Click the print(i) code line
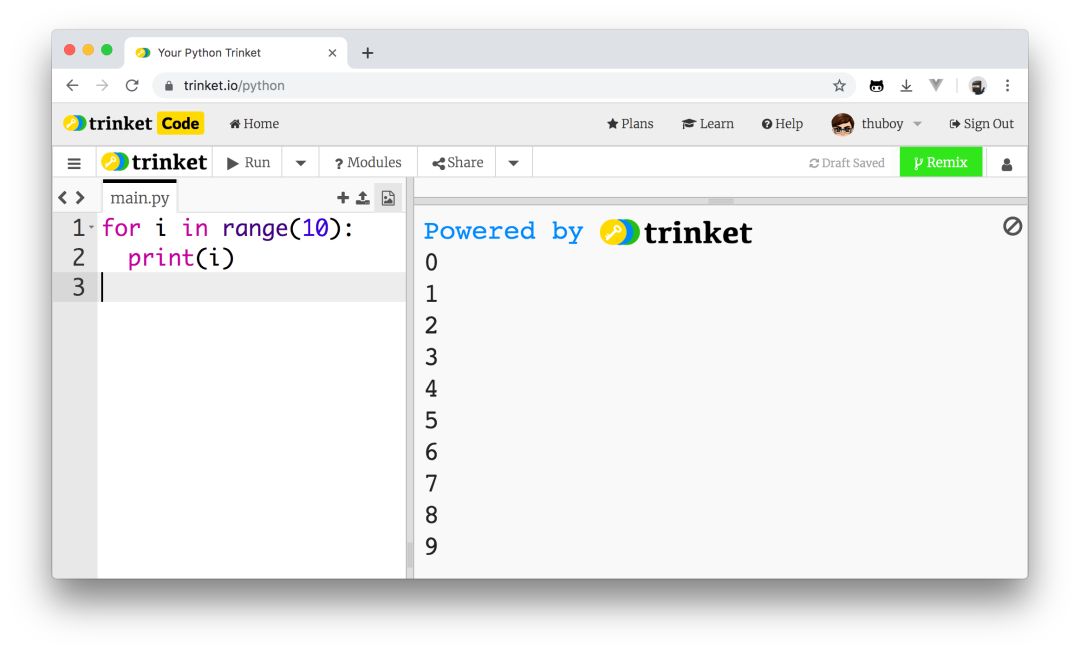The image size is (1080, 653). (x=180, y=258)
